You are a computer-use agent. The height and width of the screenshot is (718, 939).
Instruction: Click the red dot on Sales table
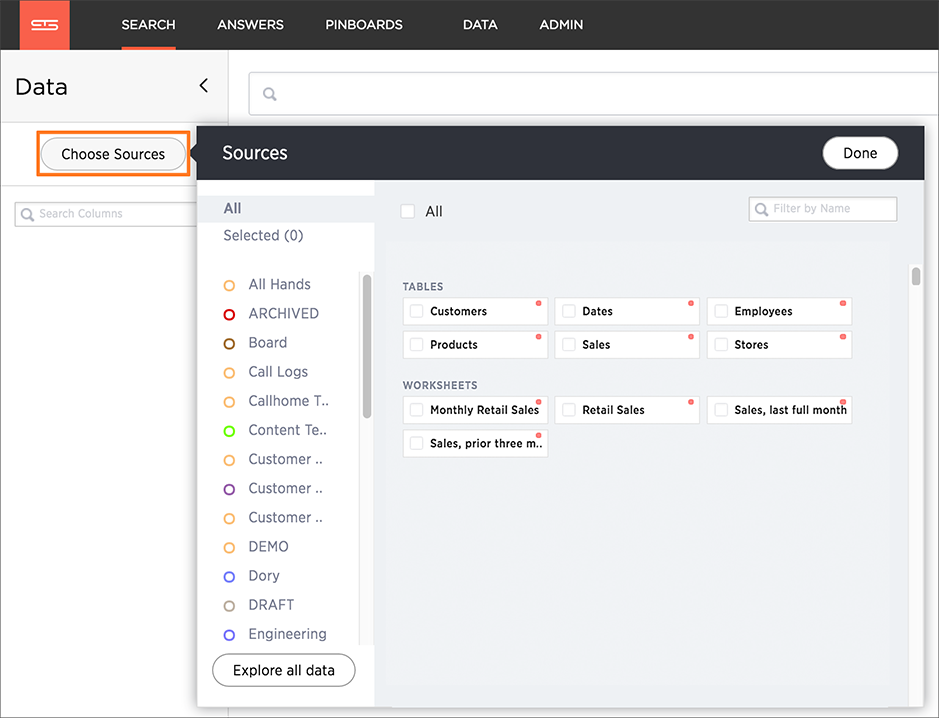coord(691,337)
